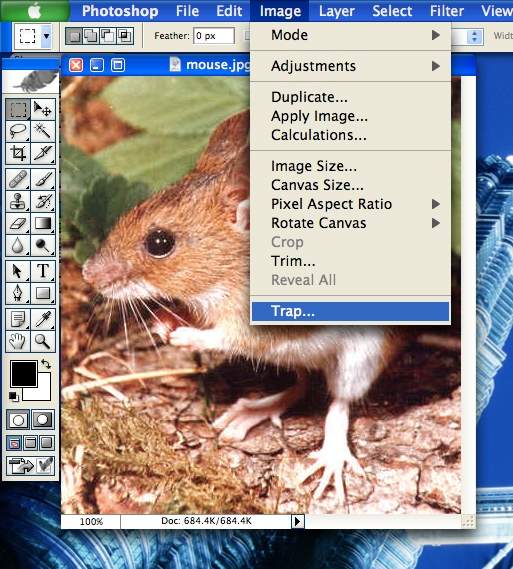Select the Hand tool
Image resolution: width=513 pixels, height=569 pixels.
coord(18,341)
